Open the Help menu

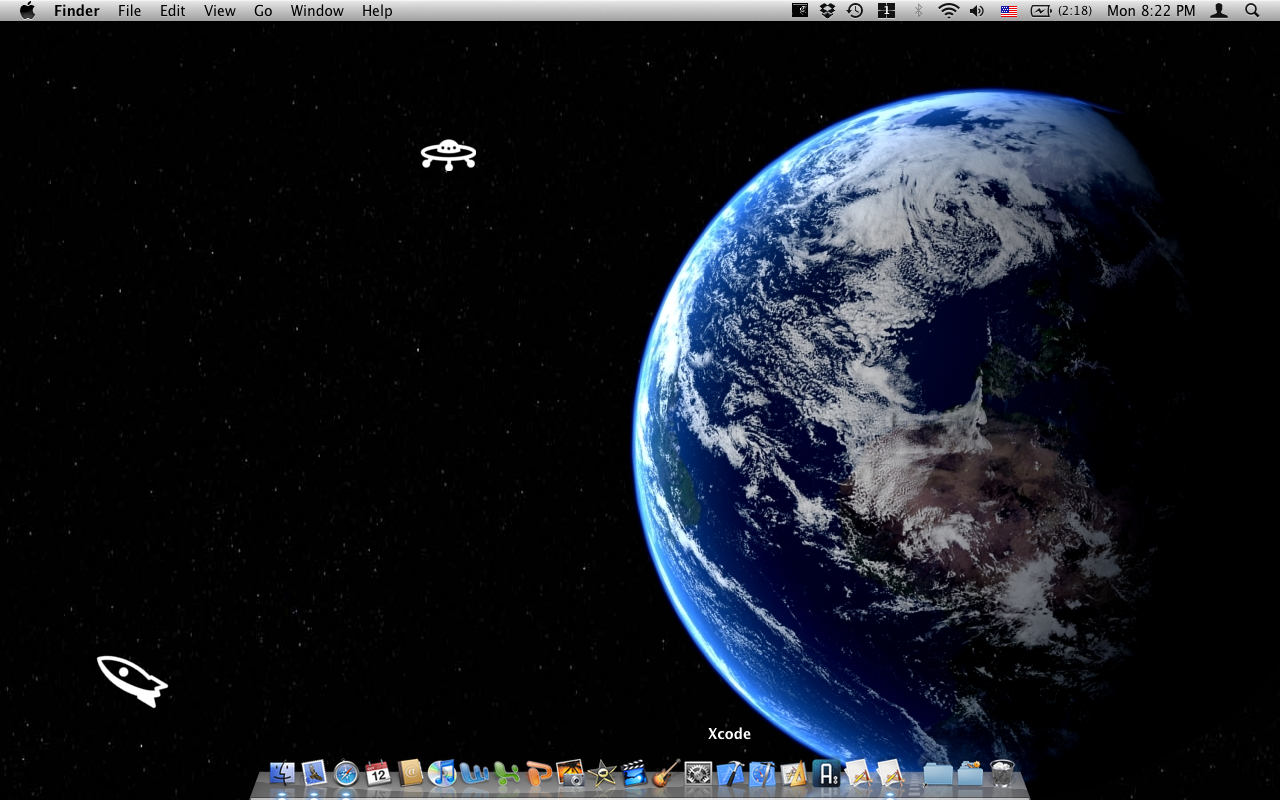point(377,11)
